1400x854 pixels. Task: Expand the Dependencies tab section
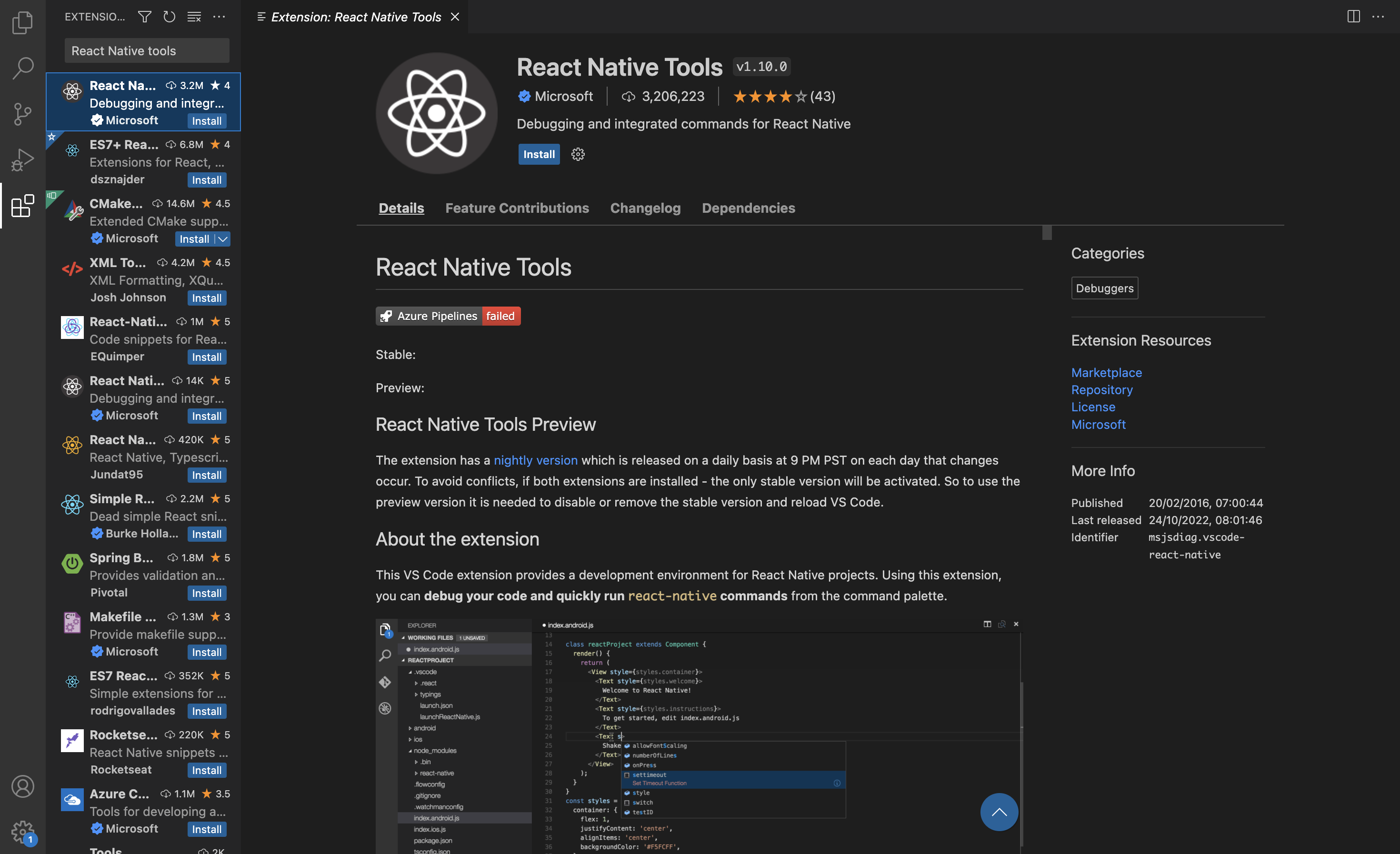[747, 207]
